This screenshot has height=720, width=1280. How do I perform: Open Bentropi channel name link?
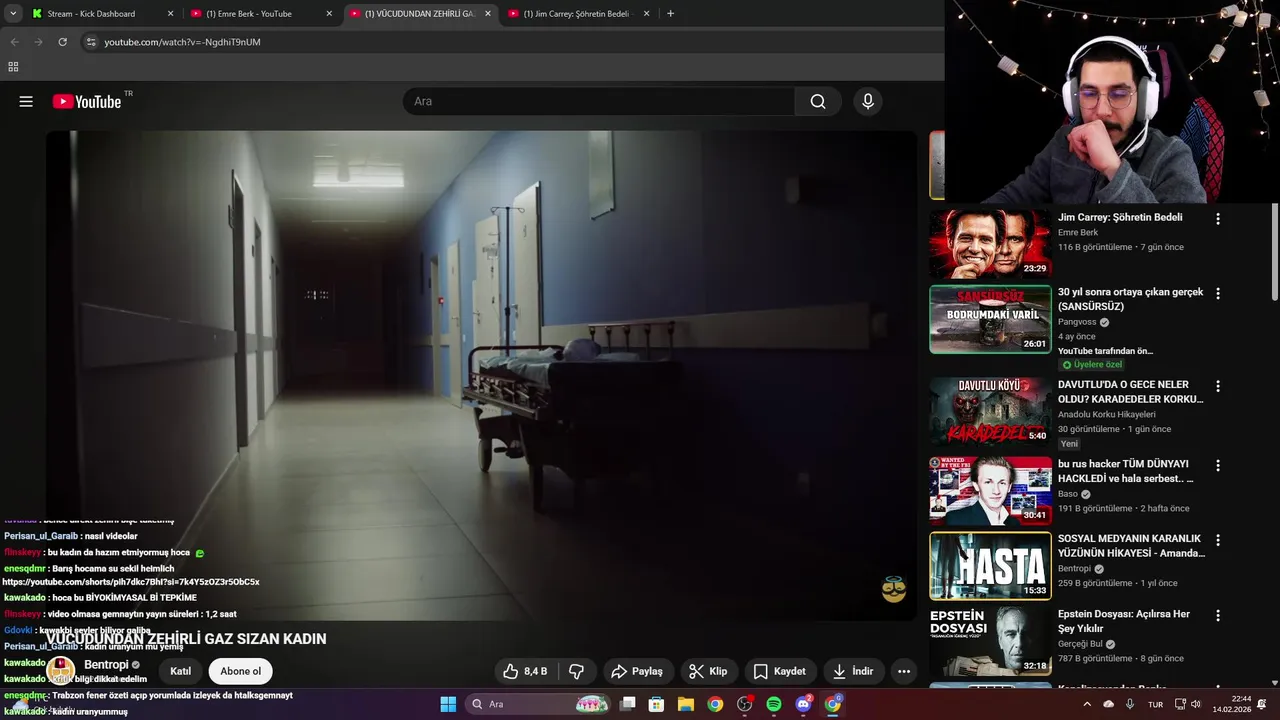107,664
